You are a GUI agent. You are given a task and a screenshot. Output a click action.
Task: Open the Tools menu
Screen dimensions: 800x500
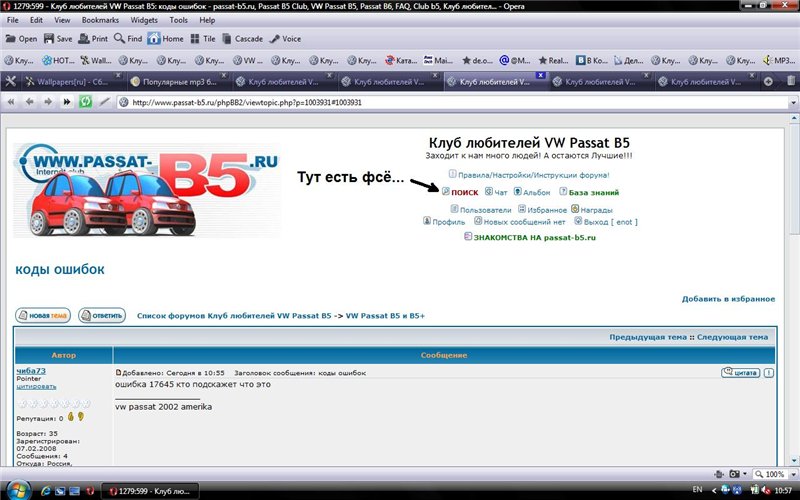pyautogui.click(x=179, y=20)
